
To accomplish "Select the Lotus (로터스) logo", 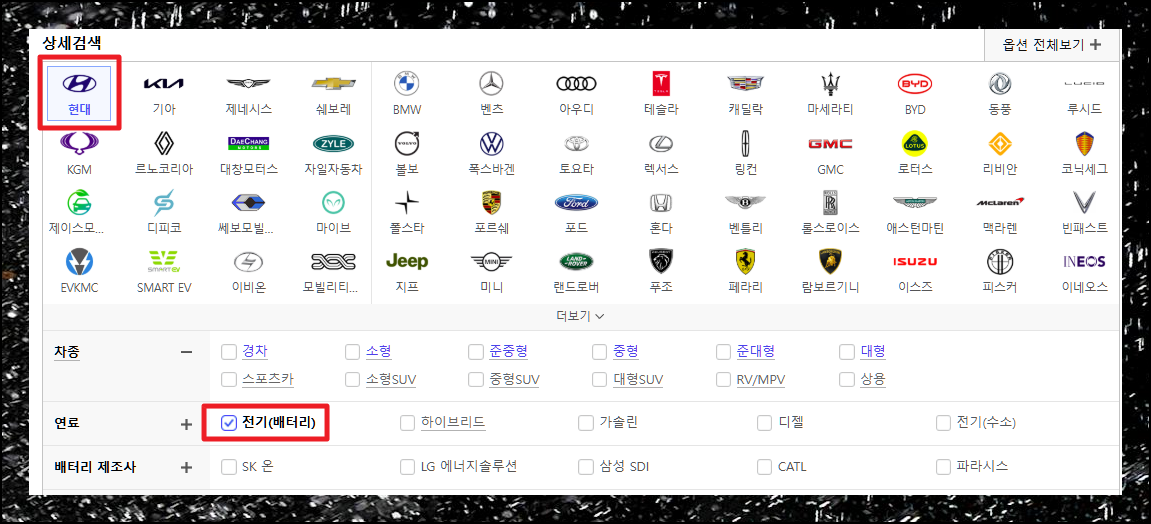I will click(x=915, y=142).
